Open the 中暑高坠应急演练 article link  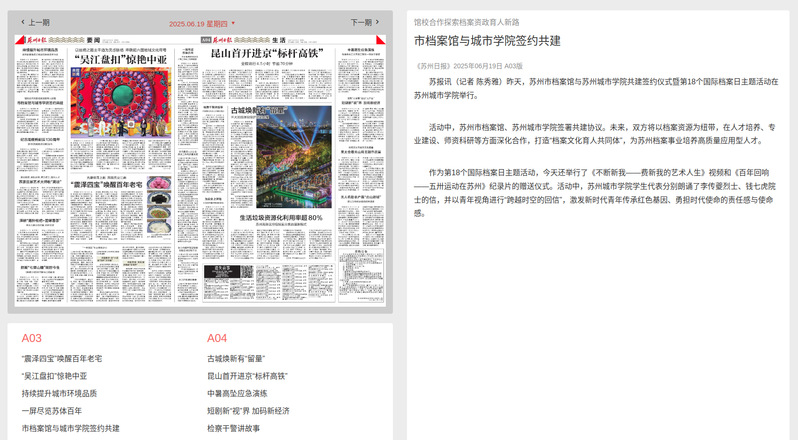point(239,393)
